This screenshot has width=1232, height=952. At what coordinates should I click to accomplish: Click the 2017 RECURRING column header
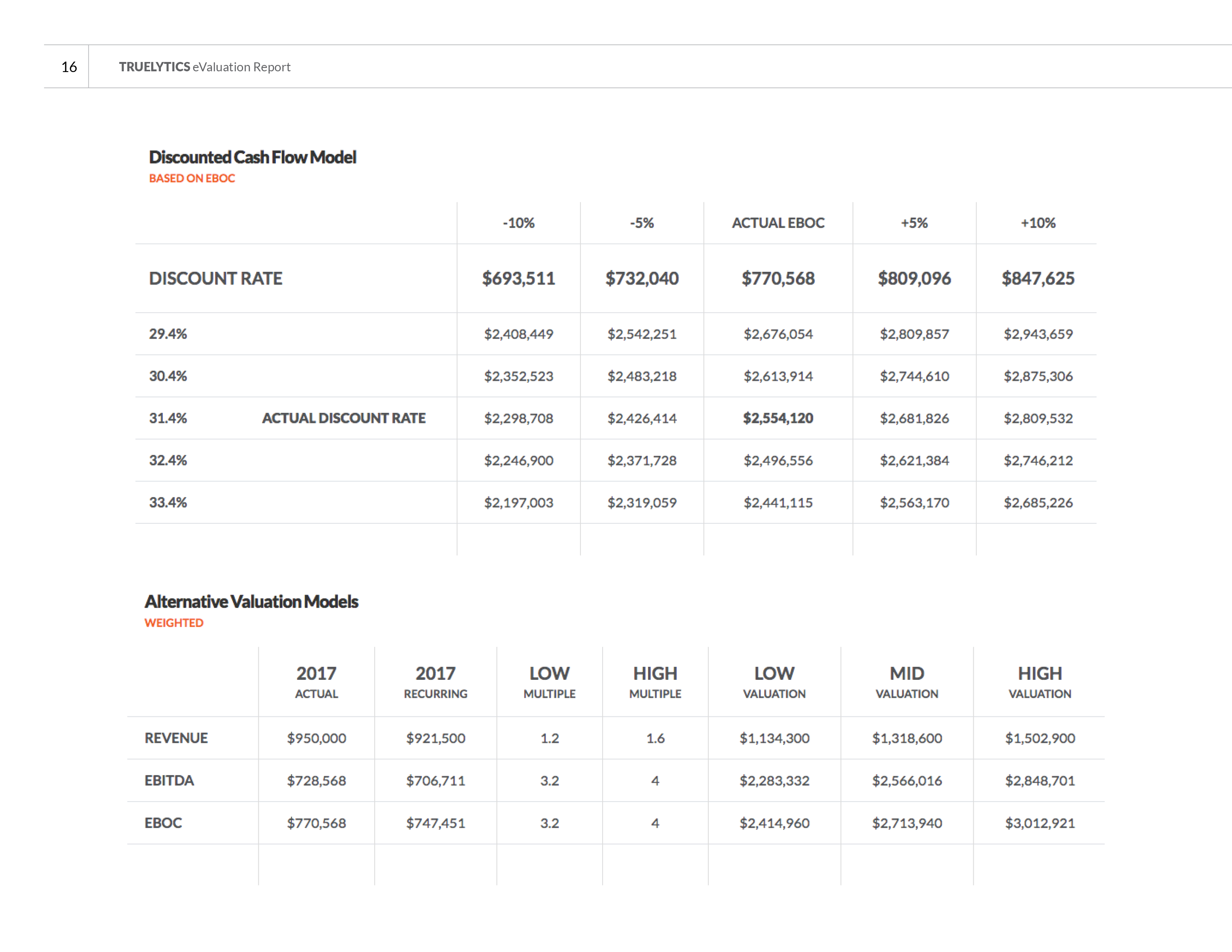[435, 682]
